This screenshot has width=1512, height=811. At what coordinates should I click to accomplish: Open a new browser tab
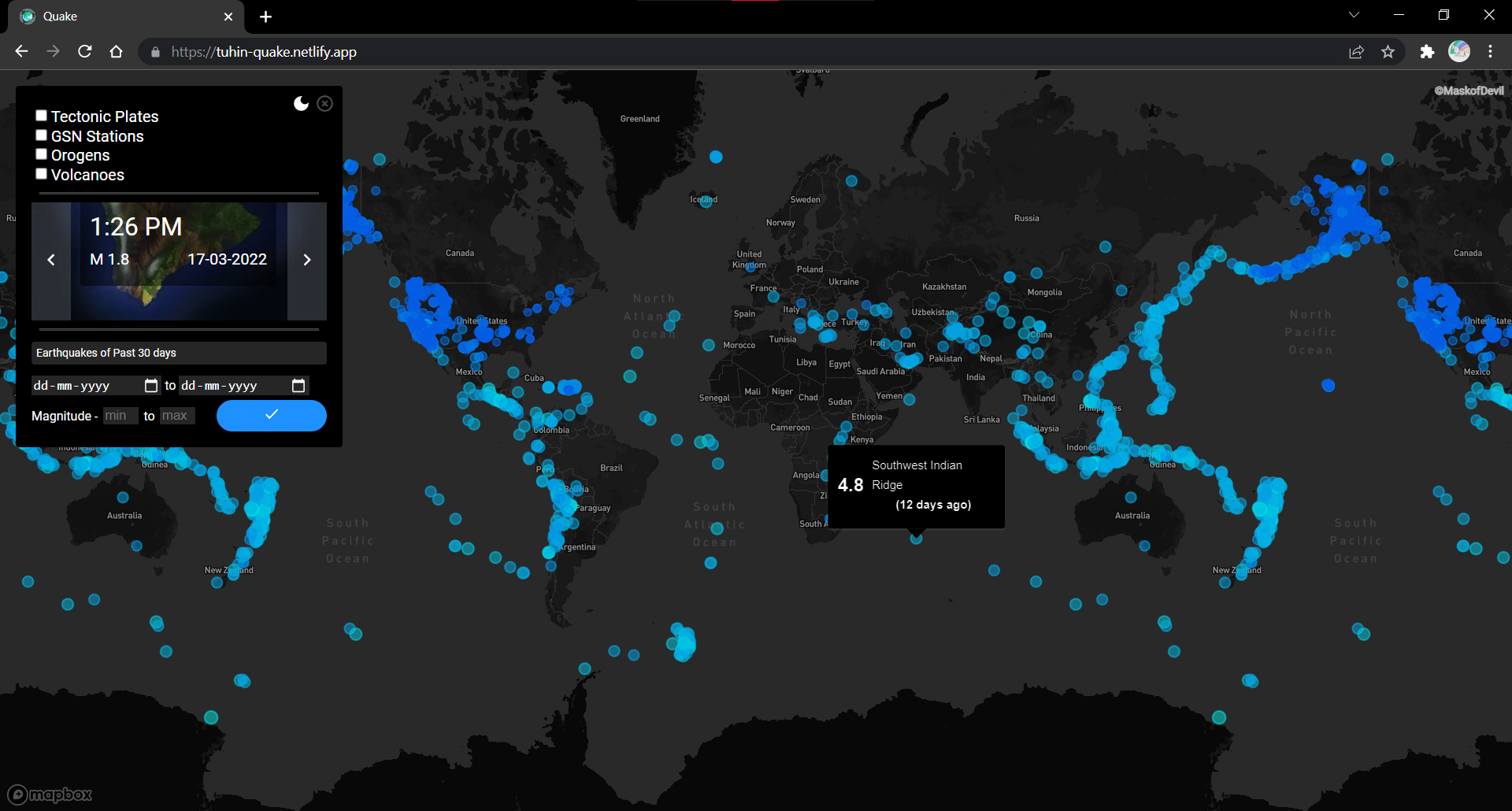(265, 17)
